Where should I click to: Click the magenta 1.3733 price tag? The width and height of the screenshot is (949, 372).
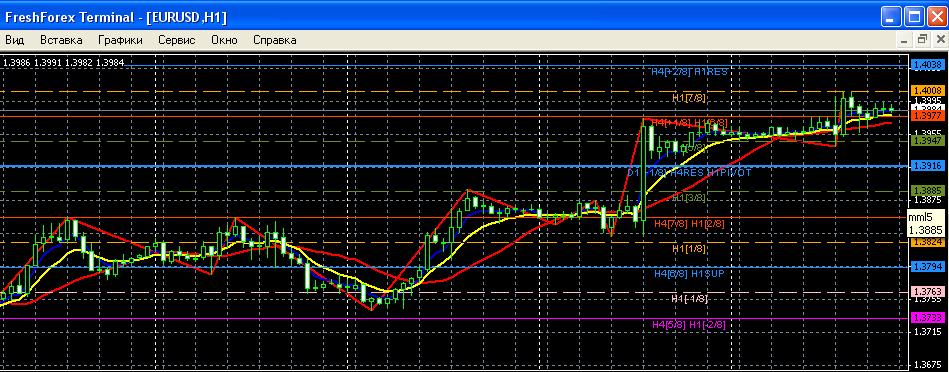(x=928, y=318)
